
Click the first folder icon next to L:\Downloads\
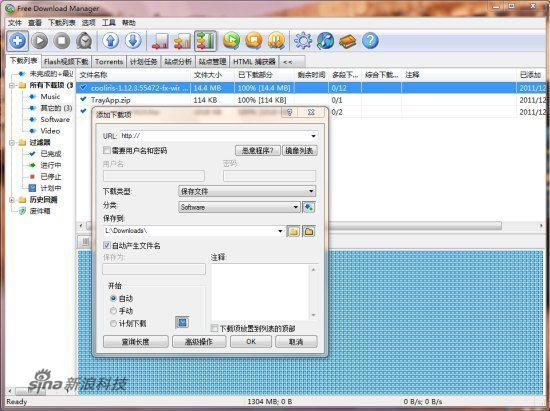click(x=294, y=231)
